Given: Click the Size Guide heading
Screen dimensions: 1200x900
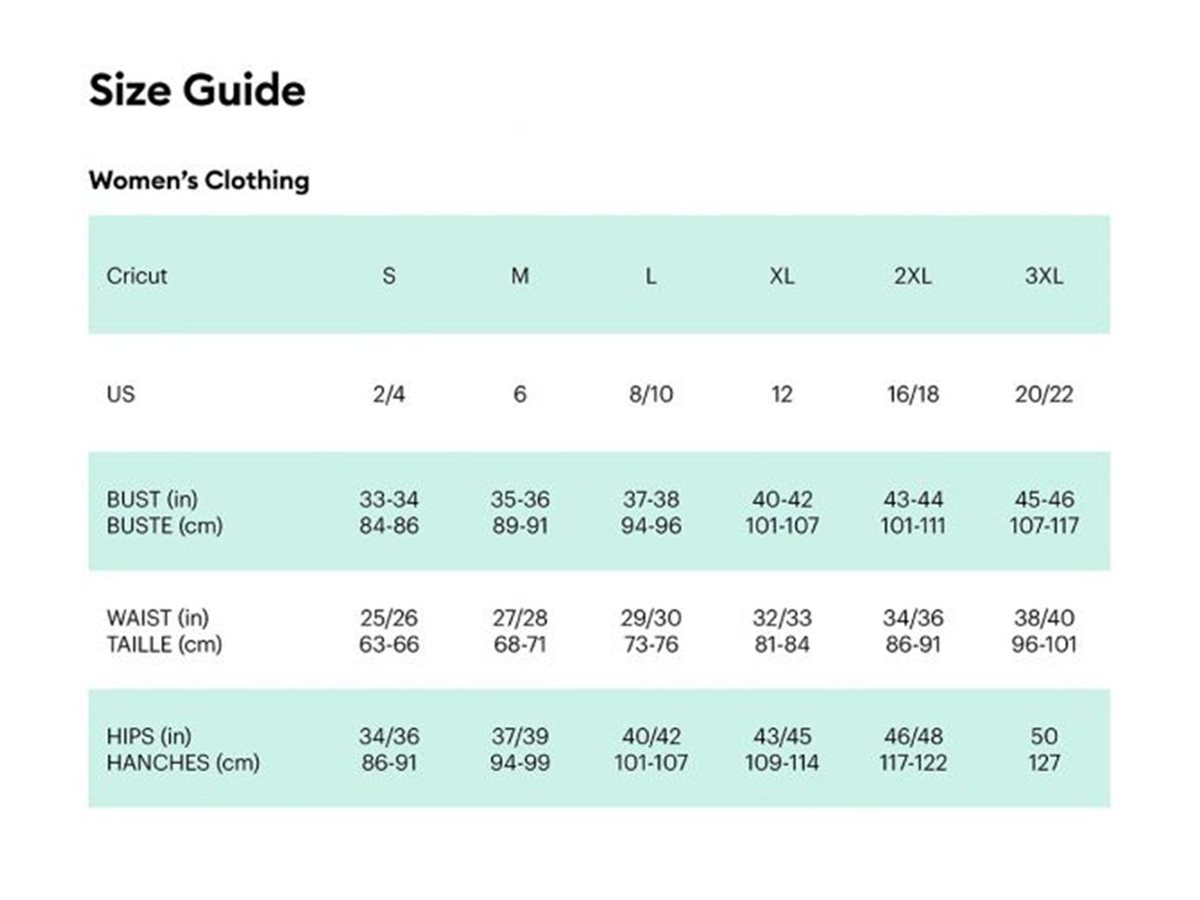Looking at the screenshot, I should coord(197,91).
